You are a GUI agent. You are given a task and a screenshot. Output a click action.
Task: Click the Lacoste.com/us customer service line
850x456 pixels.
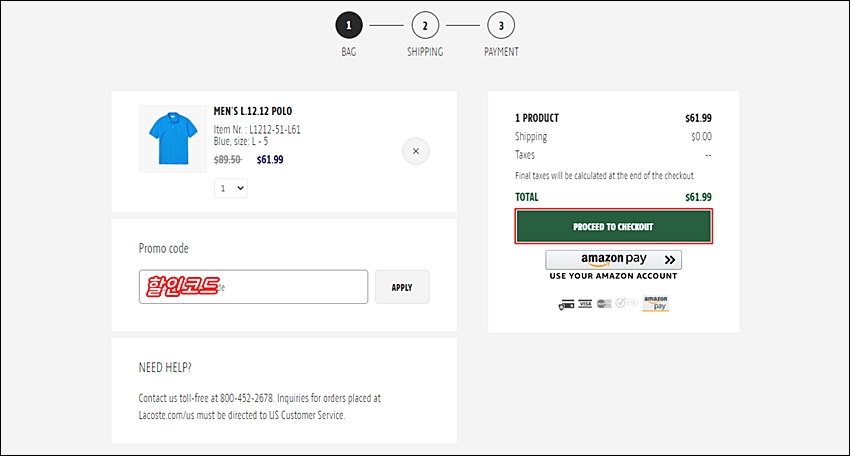pyautogui.click(x=242, y=415)
